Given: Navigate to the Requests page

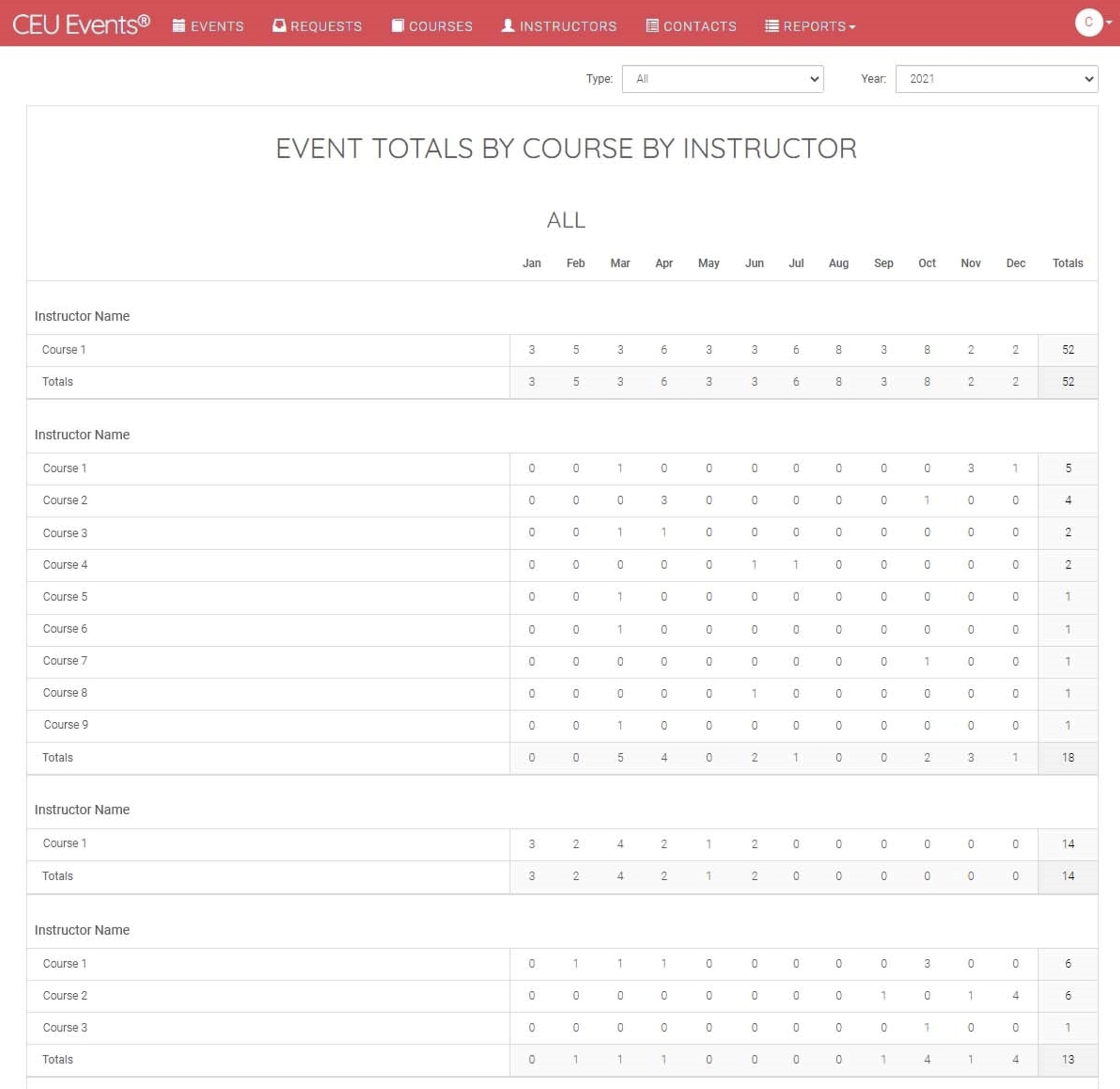Looking at the screenshot, I should [326, 27].
